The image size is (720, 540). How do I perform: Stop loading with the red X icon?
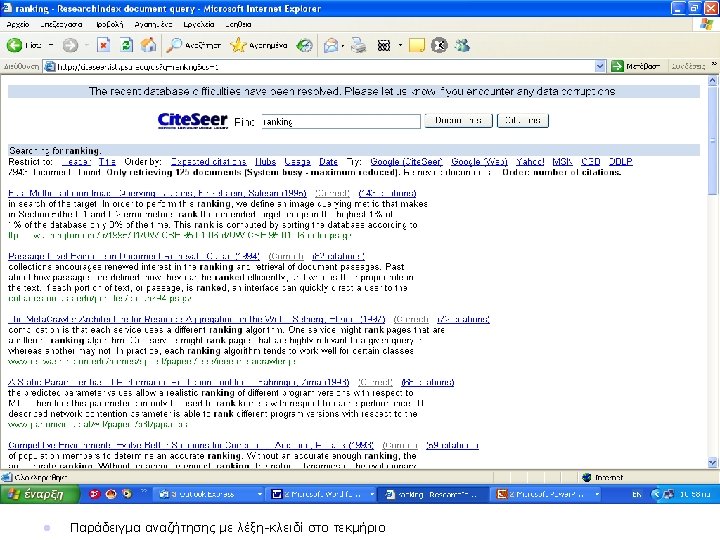[x=104, y=45]
